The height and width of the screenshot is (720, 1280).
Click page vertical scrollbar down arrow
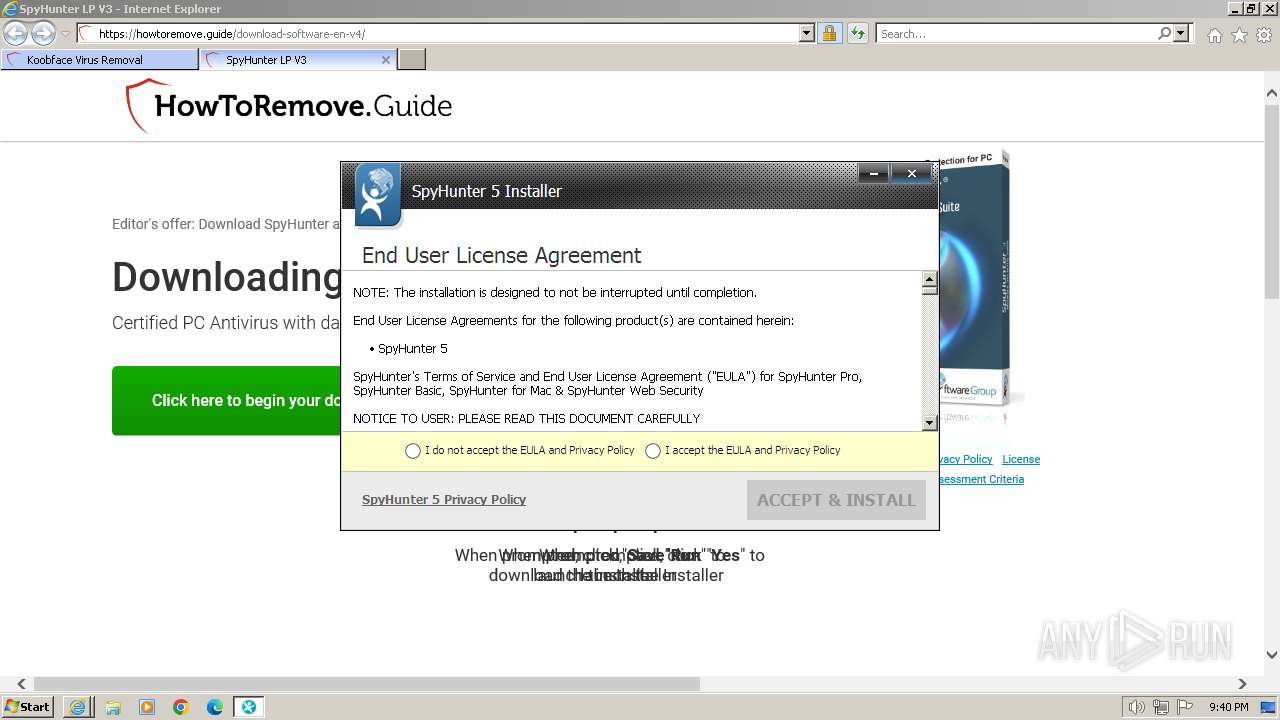point(1272,656)
